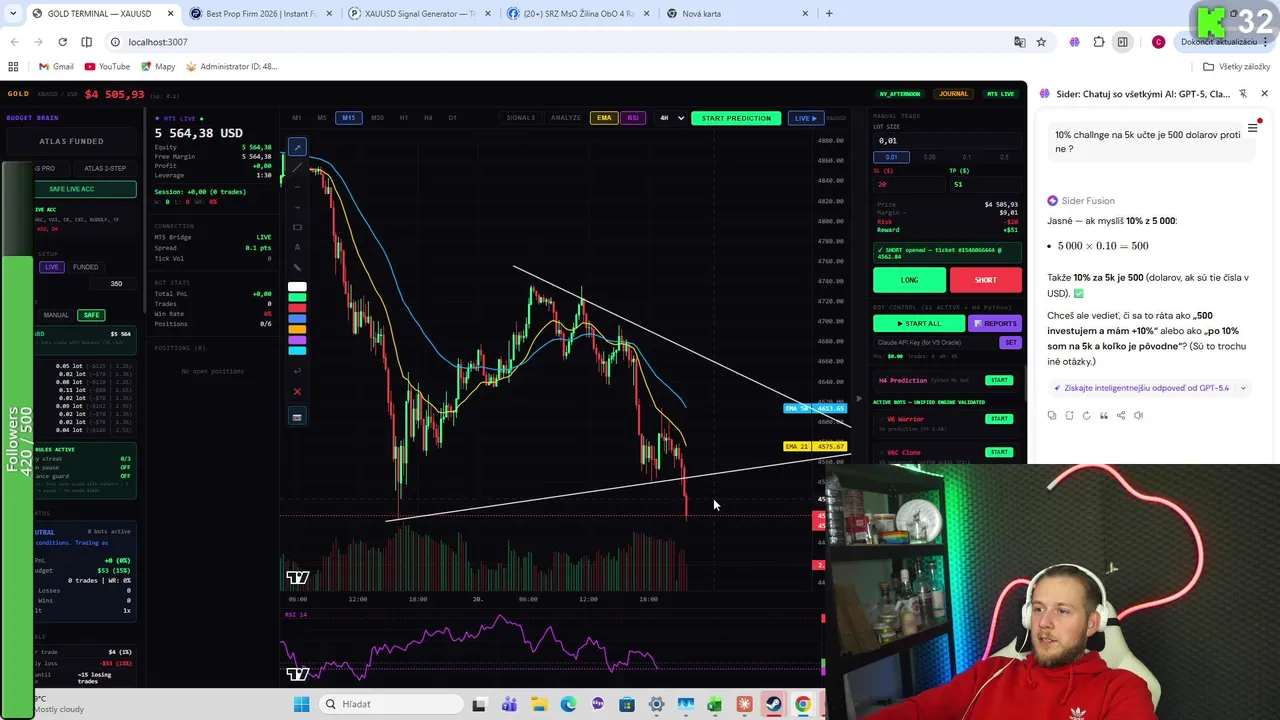Select the arrow cursor drawing tool
This screenshot has height=720, width=1280.
(297, 147)
